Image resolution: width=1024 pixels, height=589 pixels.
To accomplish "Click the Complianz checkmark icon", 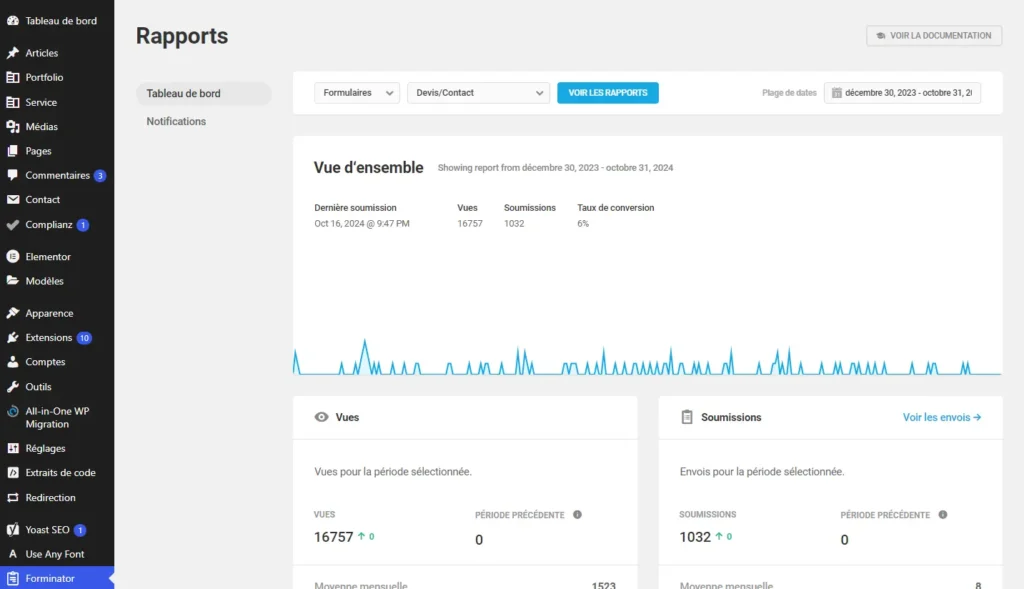I will pyautogui.click(x=13, y=225).
